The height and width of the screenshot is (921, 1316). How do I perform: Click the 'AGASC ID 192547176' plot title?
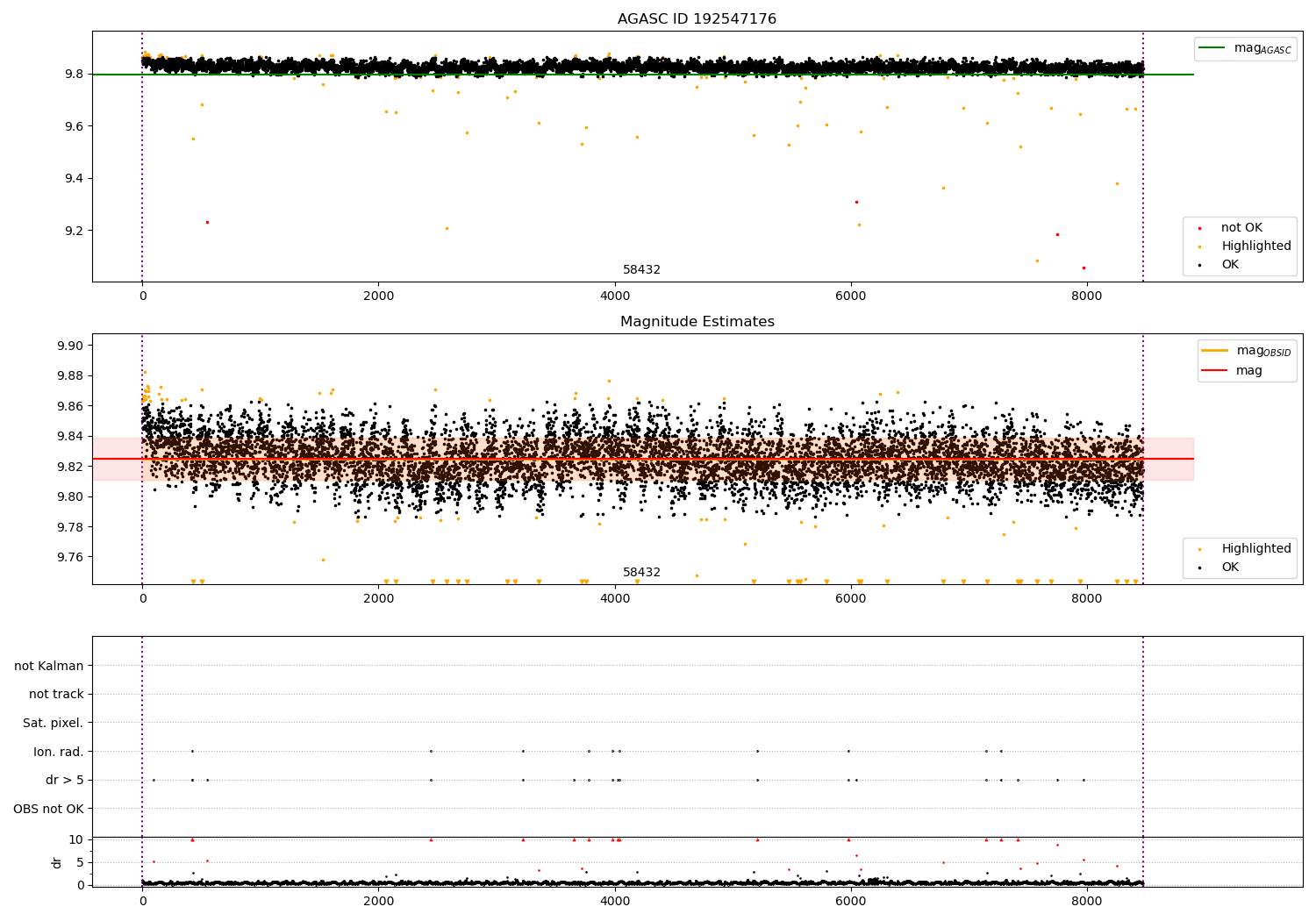(x=697, y=19)
